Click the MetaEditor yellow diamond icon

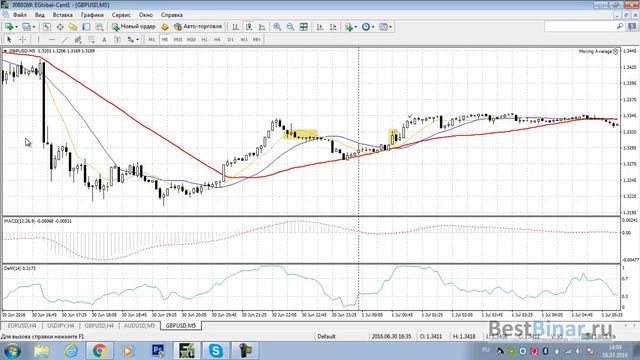[x=164, y=27]
